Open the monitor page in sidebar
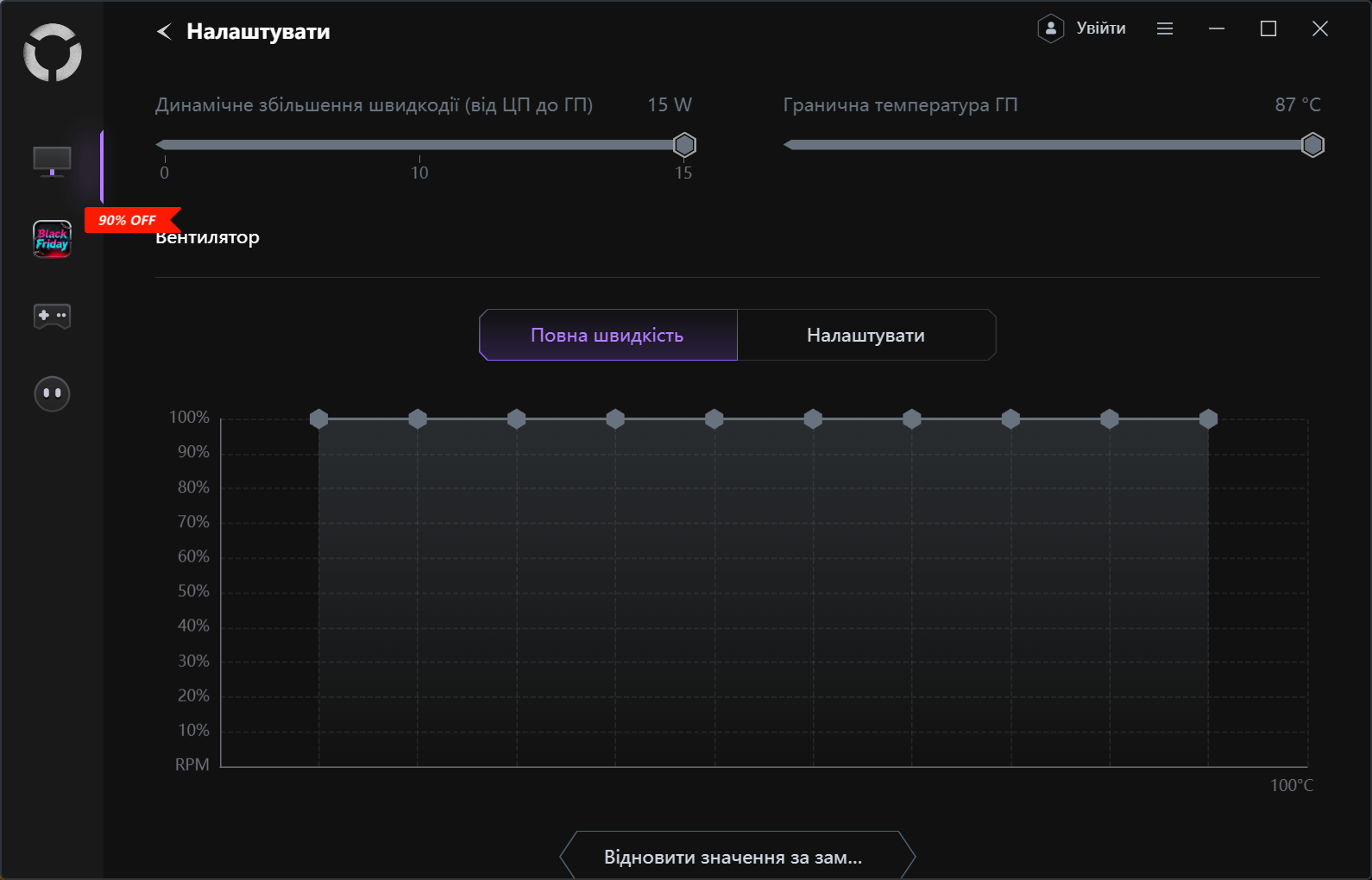The image size is (1372, 880). point(52,161)
